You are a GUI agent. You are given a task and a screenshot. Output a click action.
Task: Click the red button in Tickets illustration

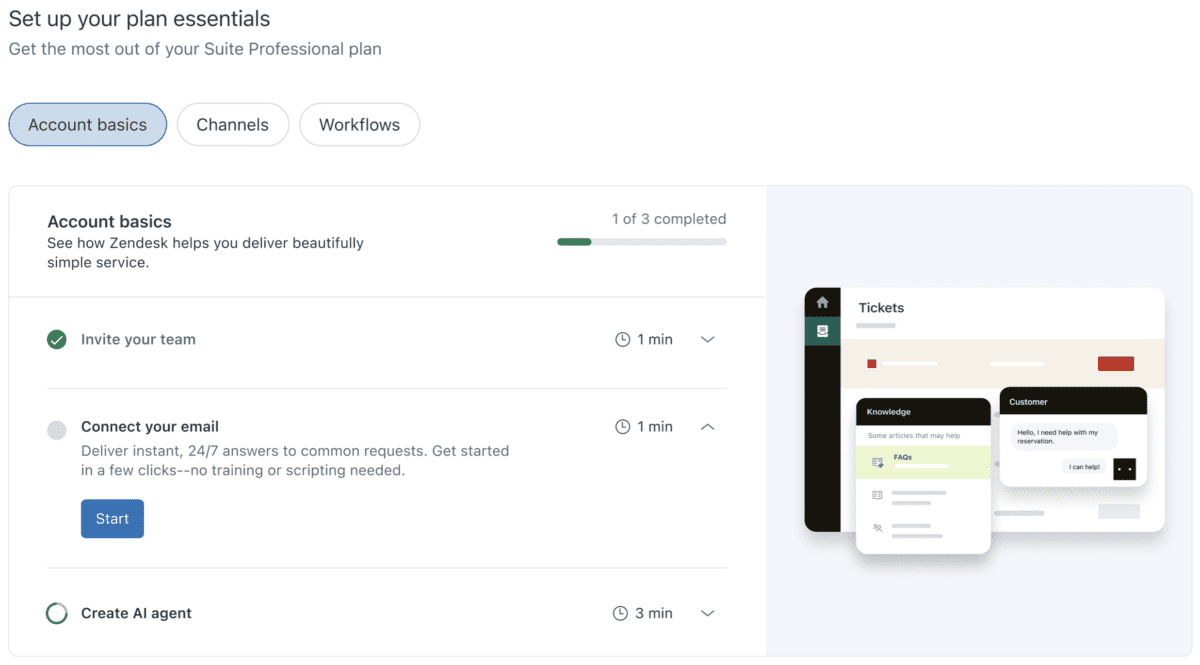pos(1116,363)
